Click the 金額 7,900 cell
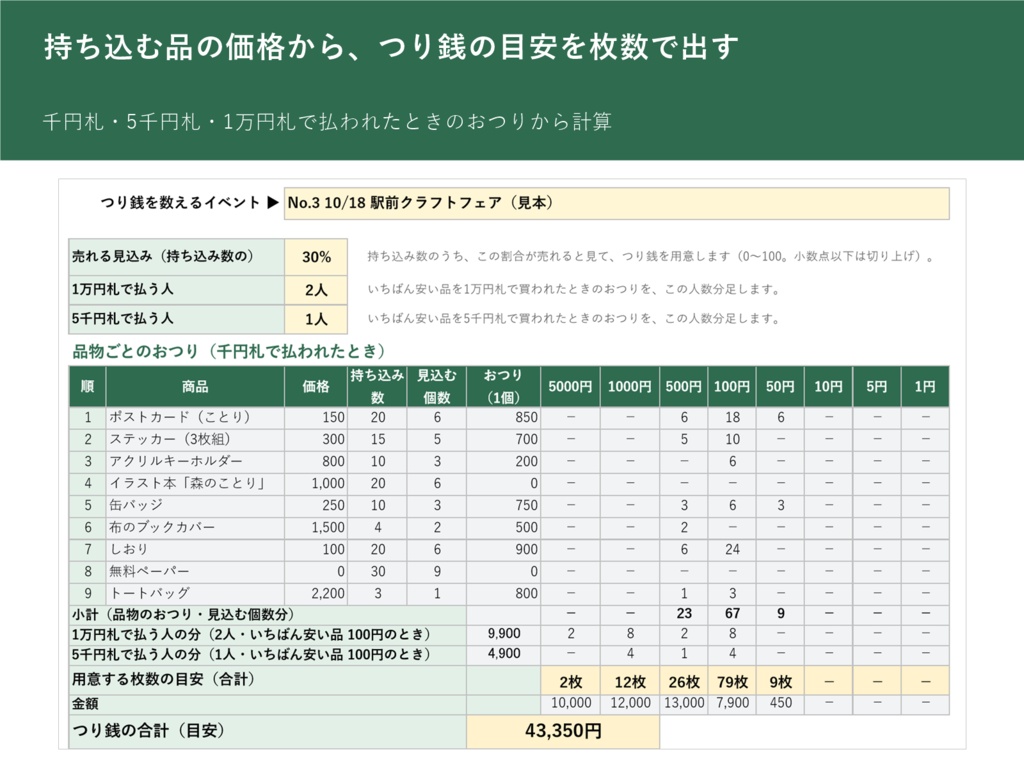Viewport: 1024px width, 768px height. [732, 704]
